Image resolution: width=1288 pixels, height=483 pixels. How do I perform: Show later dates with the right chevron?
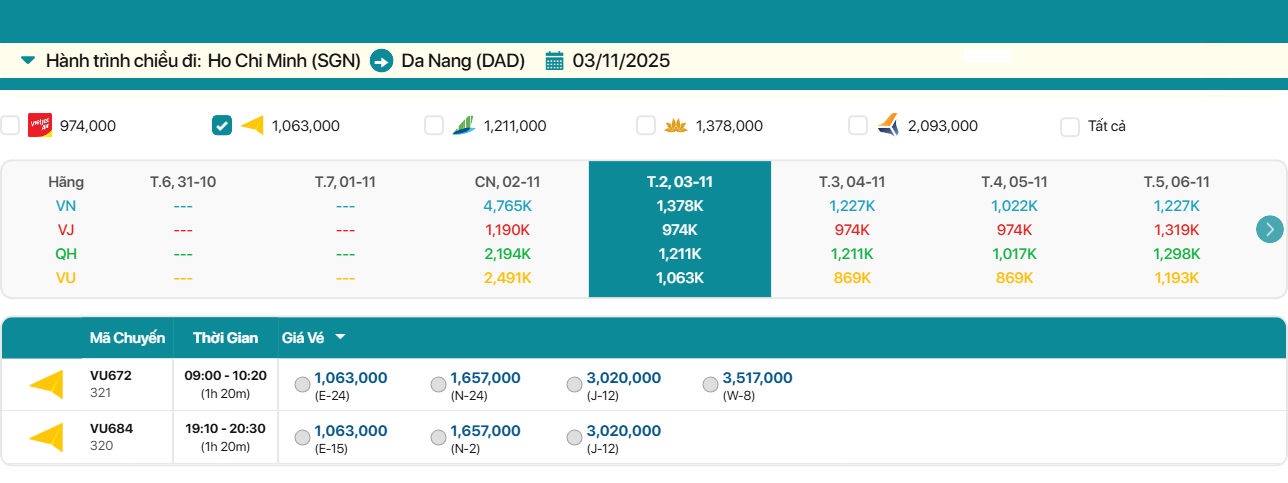[x=1269, y=229]
